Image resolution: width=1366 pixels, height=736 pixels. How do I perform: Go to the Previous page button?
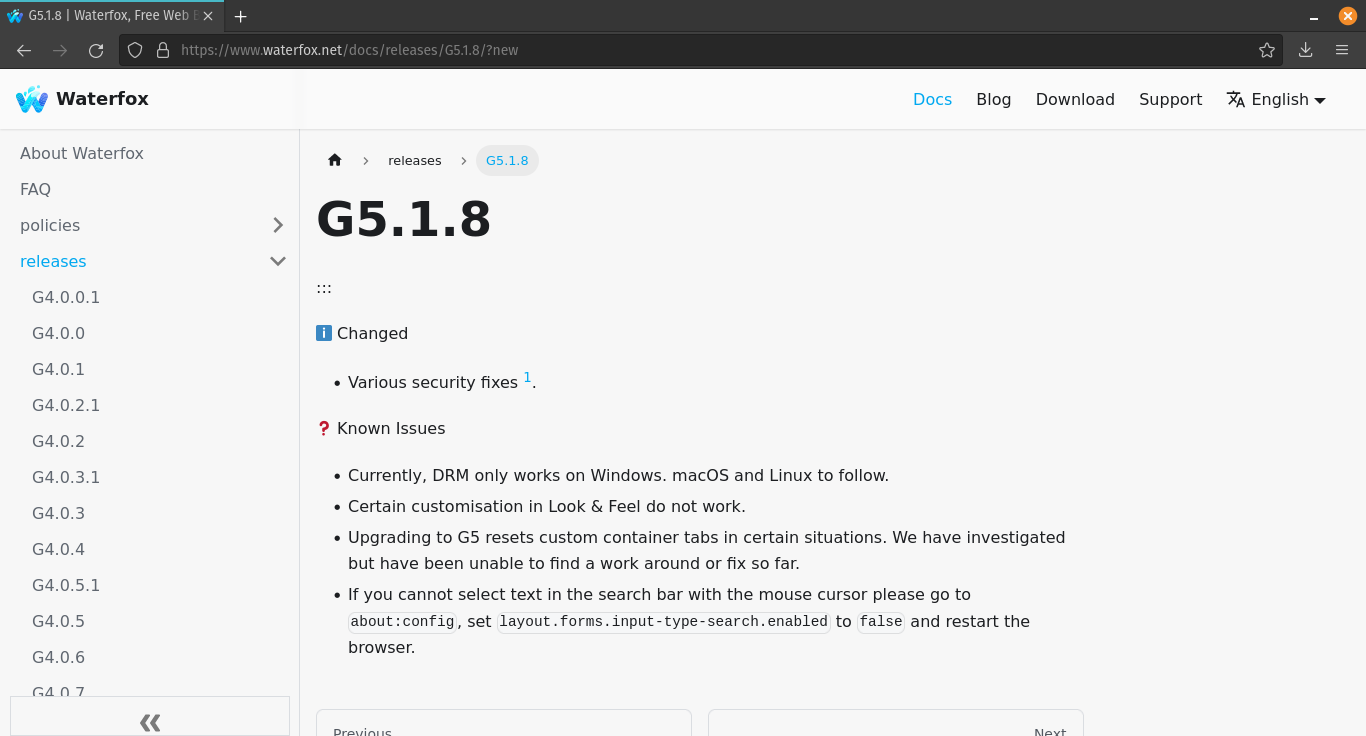pos(504,723)
